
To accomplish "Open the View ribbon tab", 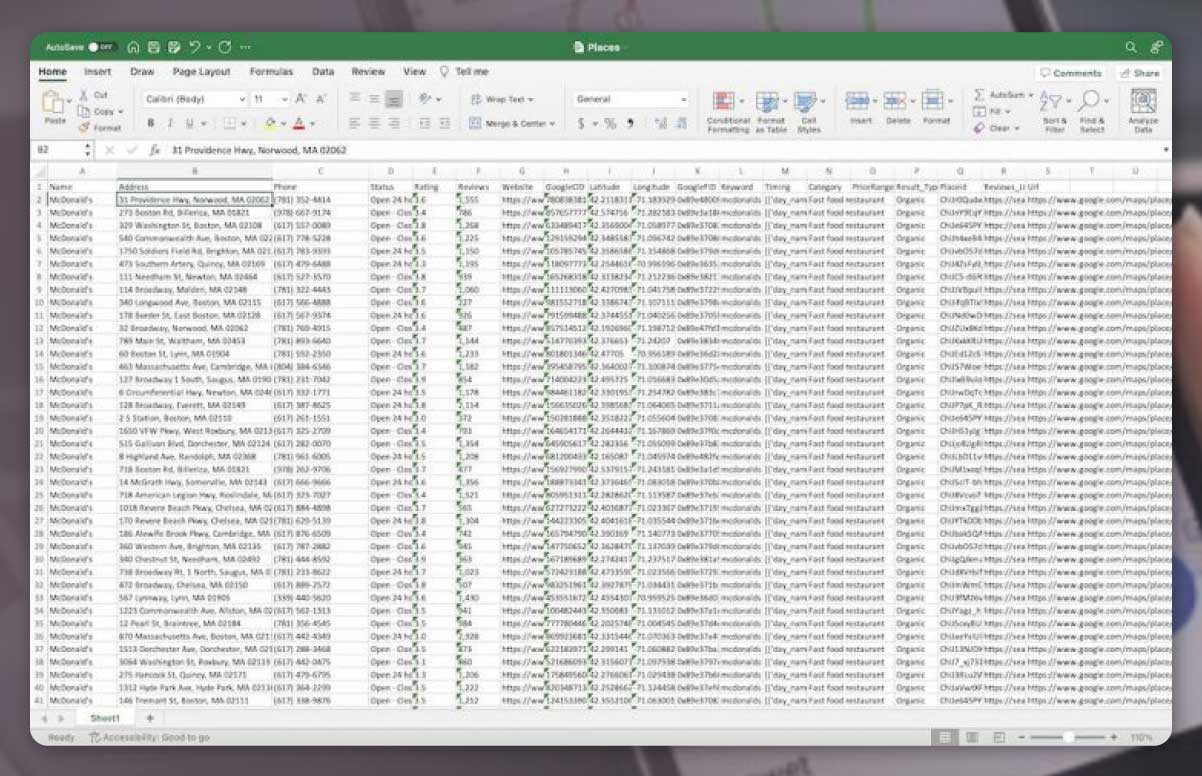I will click(415, 72).
